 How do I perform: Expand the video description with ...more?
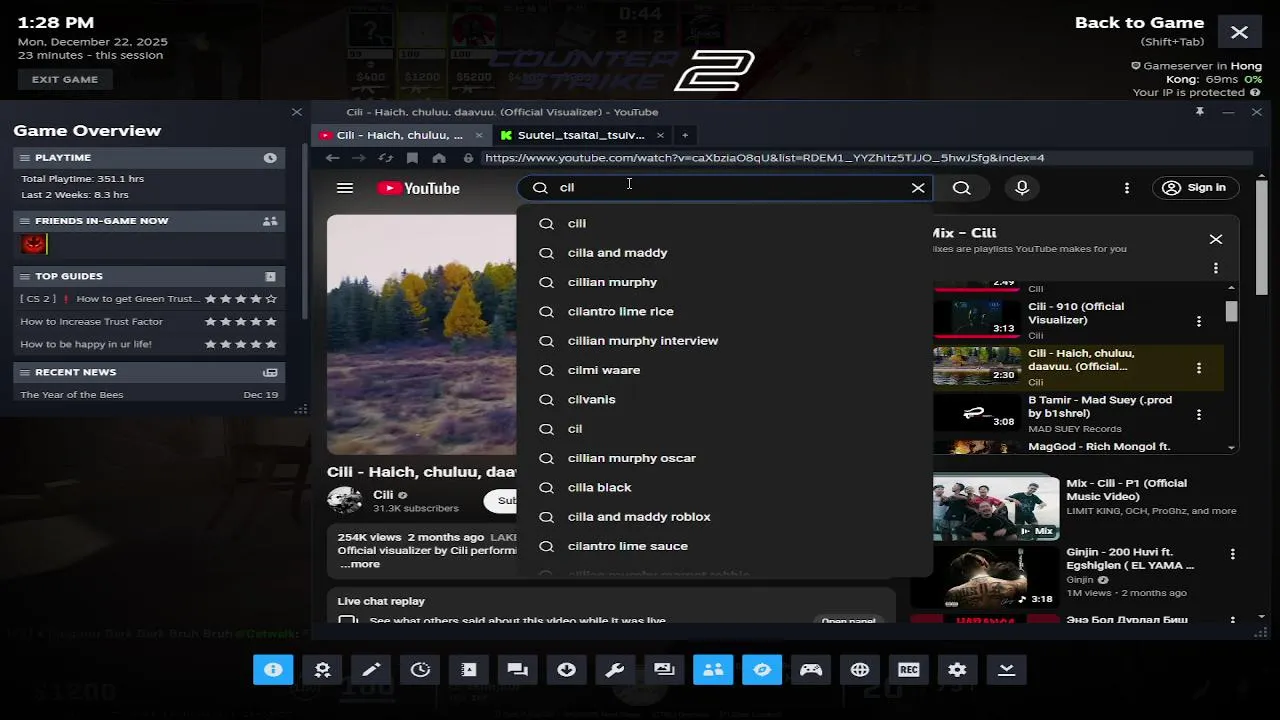(360, 564)
